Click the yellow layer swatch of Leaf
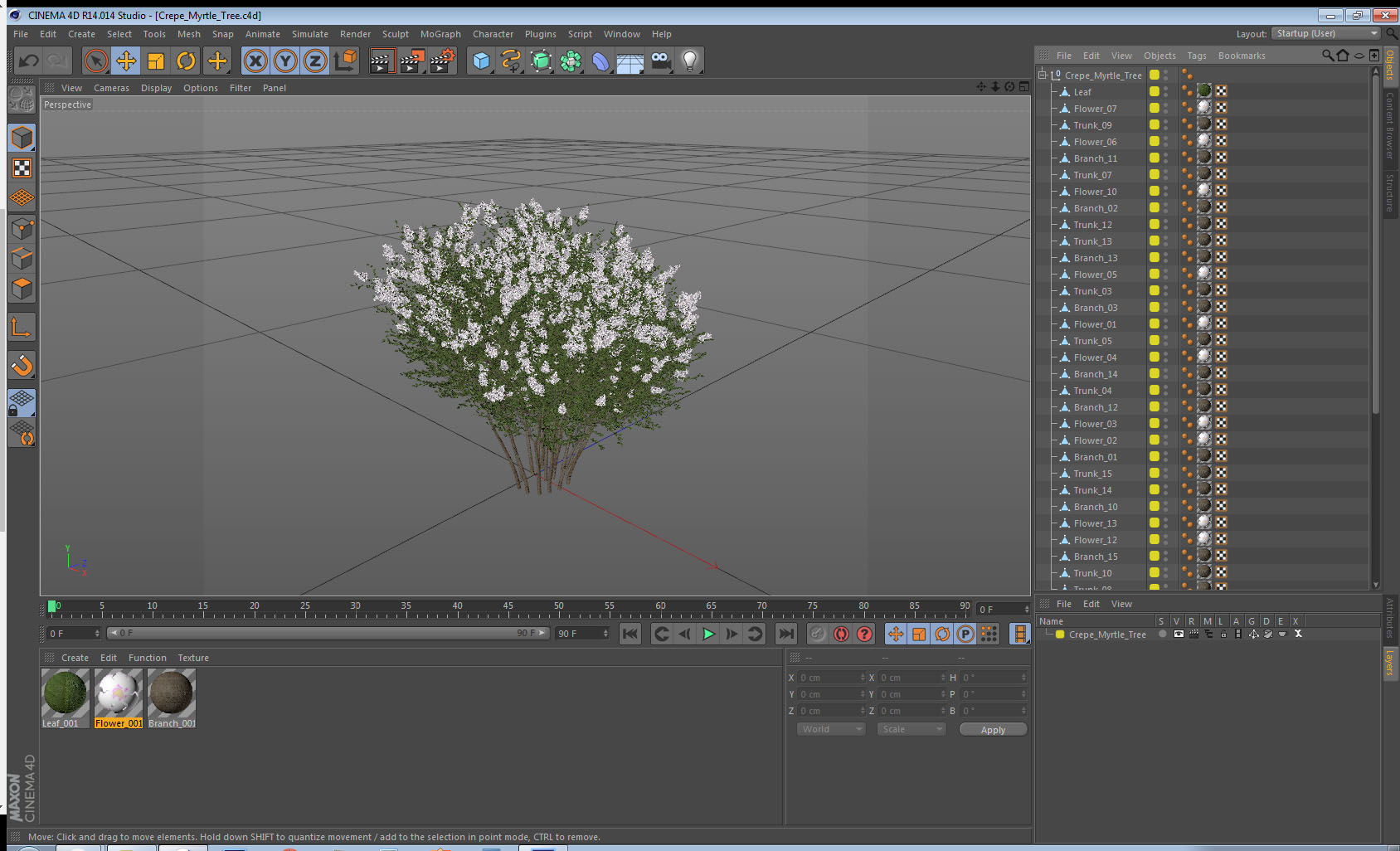1400x851 pixels. tap(1154, 91)
